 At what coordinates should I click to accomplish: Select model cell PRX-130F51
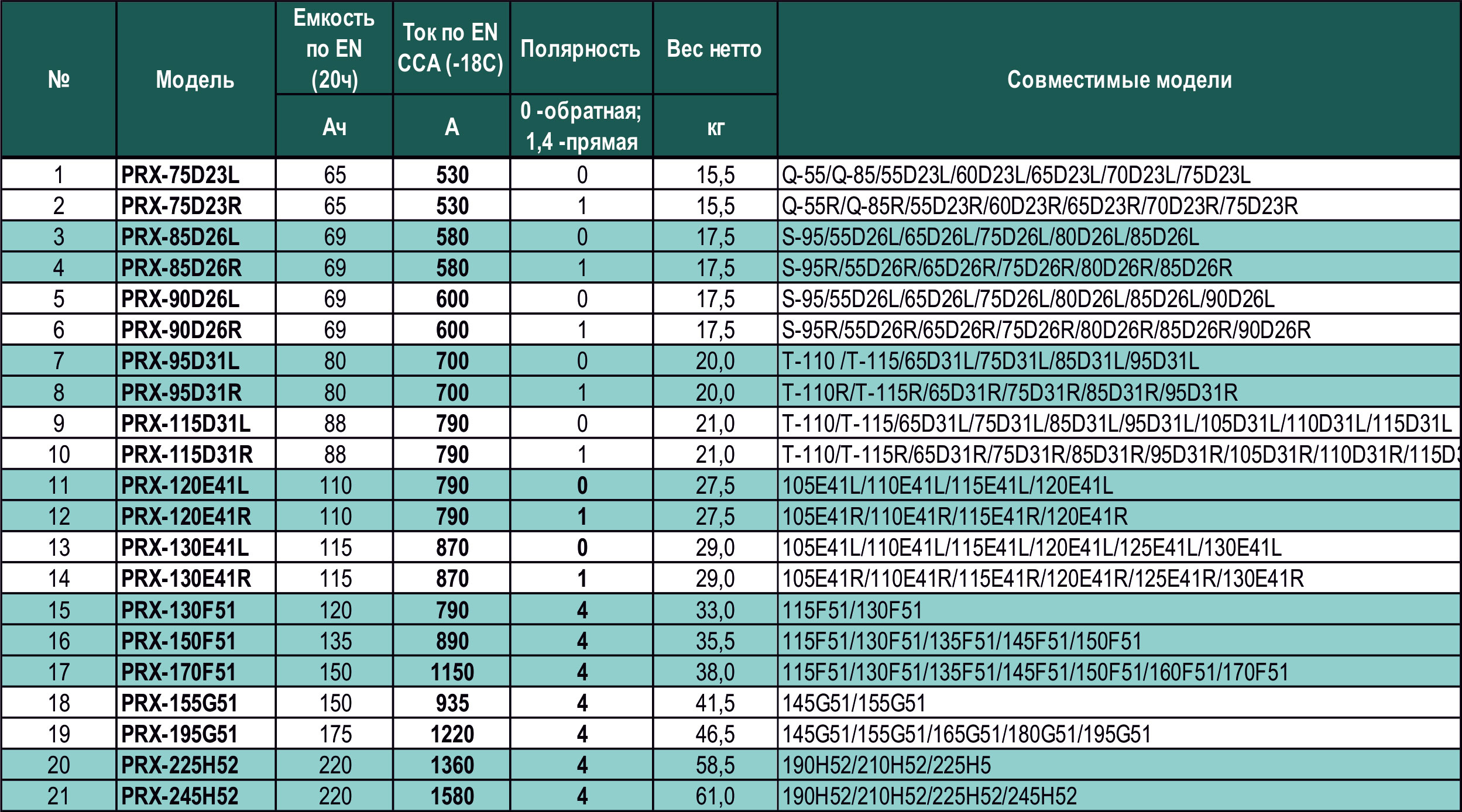tap(195, 610)
